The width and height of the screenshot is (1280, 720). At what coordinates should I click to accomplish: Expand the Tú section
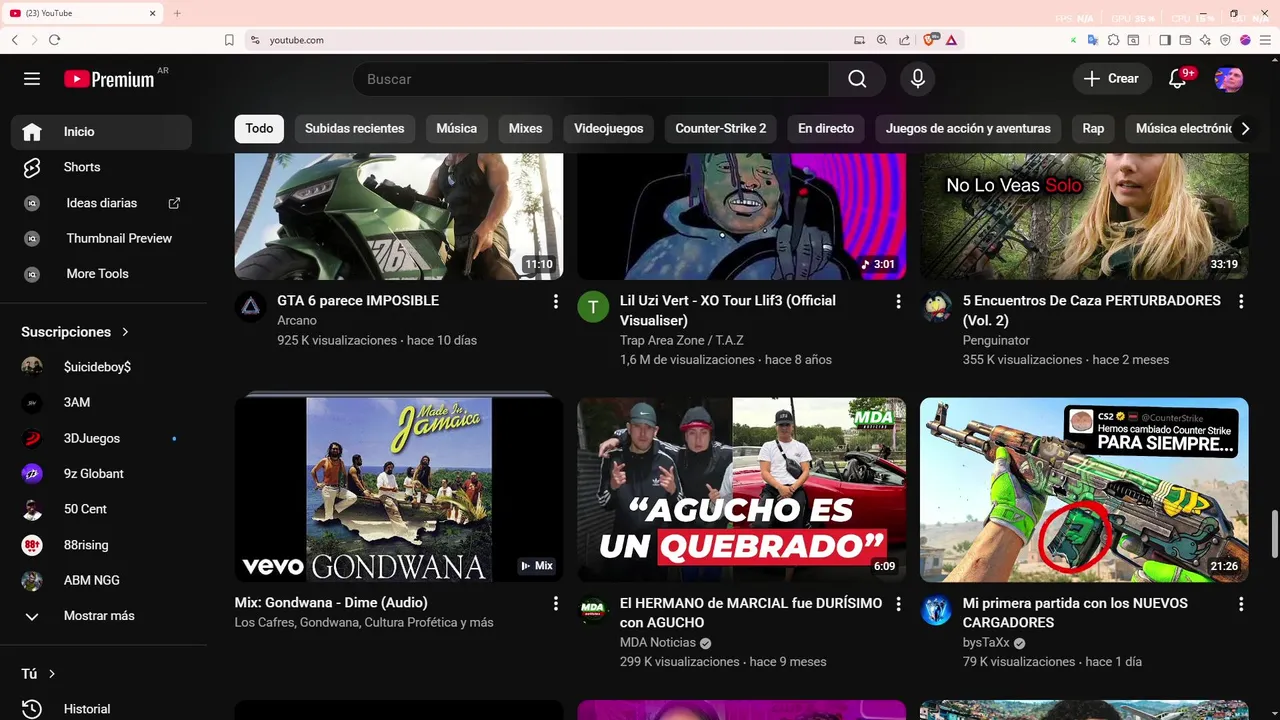coord(39,674)
